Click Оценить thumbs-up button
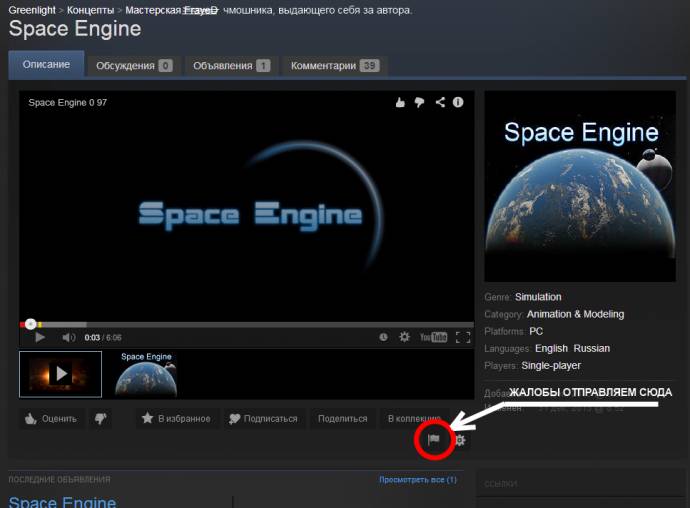 (x=51, y=418)
